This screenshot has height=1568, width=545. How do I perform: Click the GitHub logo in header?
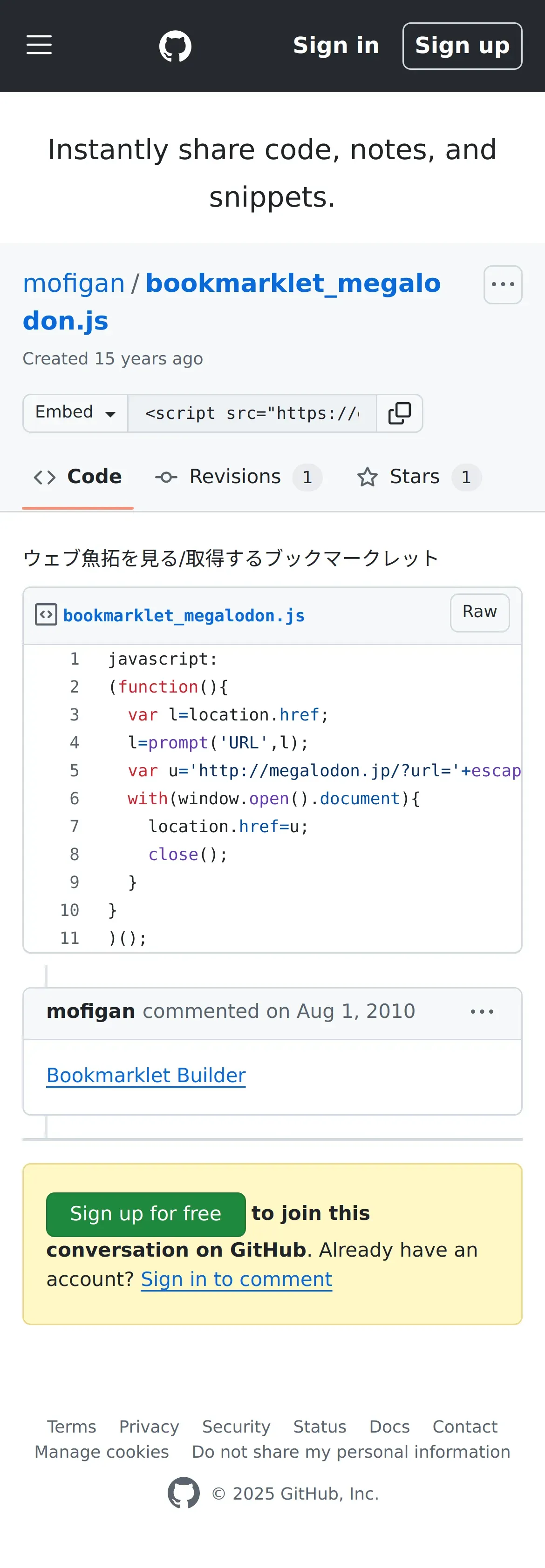[175, 46]
